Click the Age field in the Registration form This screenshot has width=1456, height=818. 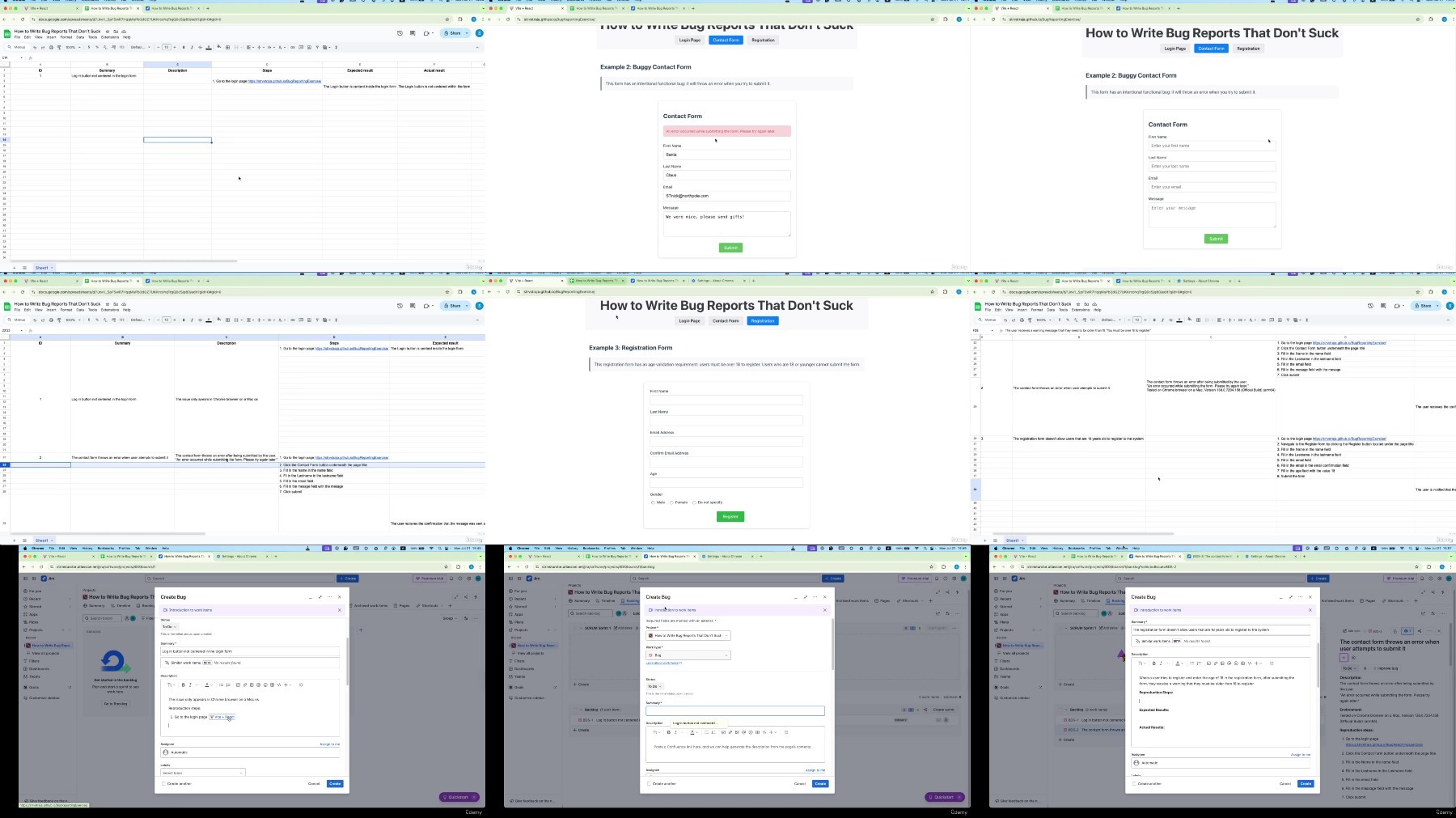tap(726, 482)
